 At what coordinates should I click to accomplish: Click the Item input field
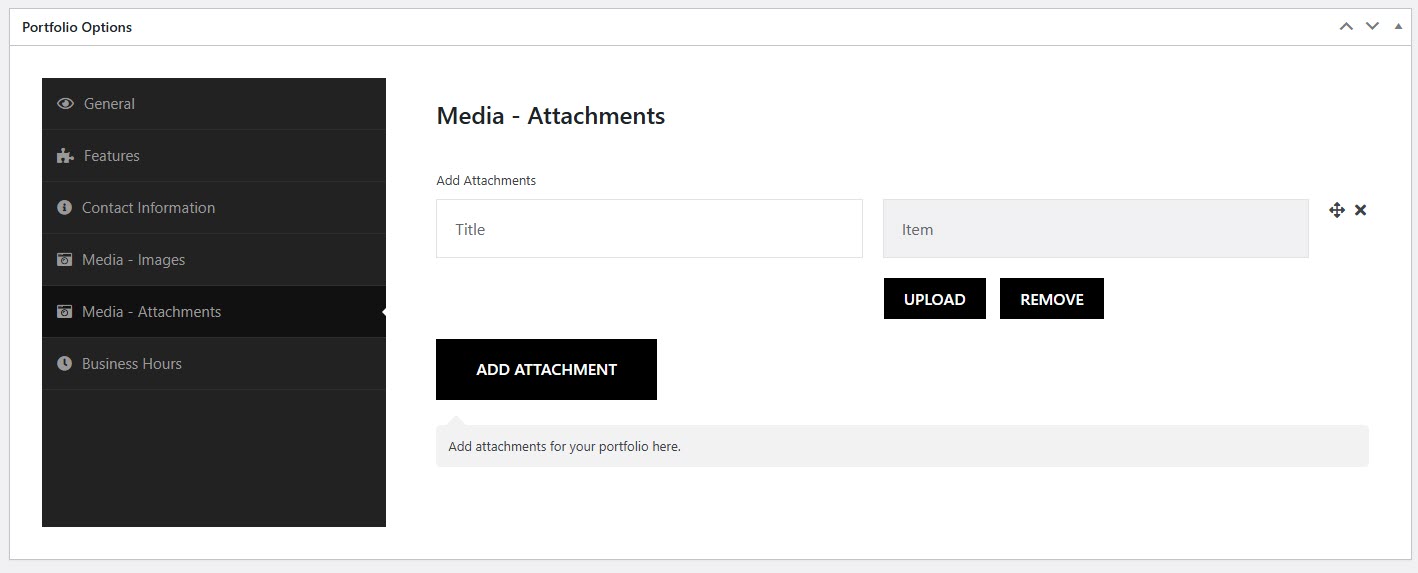[1095, 229]
